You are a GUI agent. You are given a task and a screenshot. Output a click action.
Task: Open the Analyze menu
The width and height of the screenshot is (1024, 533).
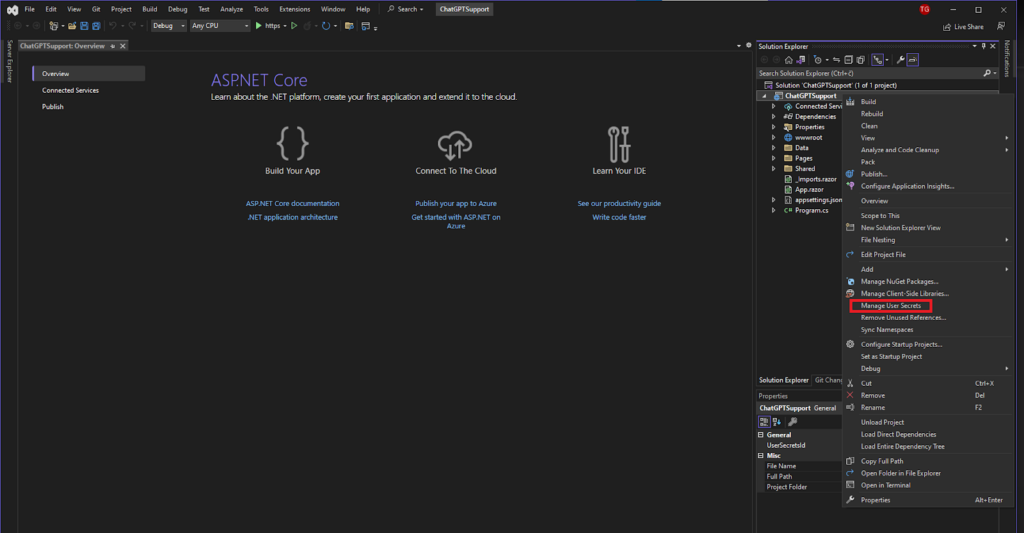pyautogui.click(x=231, y=9)
